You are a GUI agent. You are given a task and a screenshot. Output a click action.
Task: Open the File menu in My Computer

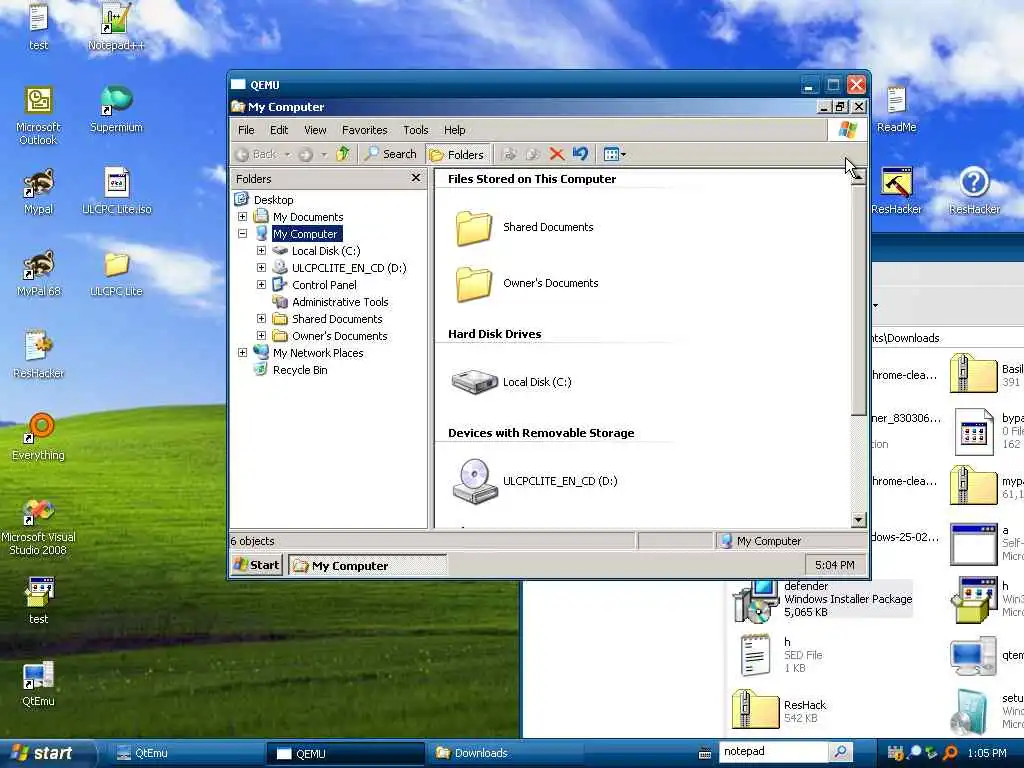tap(246, 130)
